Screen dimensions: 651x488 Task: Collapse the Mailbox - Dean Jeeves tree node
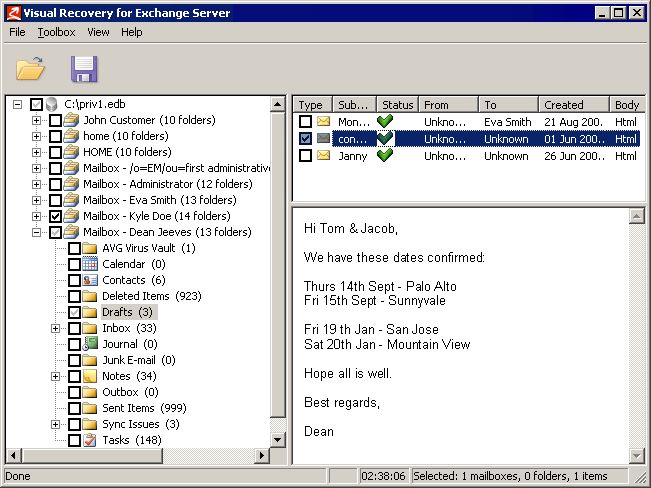37,232
